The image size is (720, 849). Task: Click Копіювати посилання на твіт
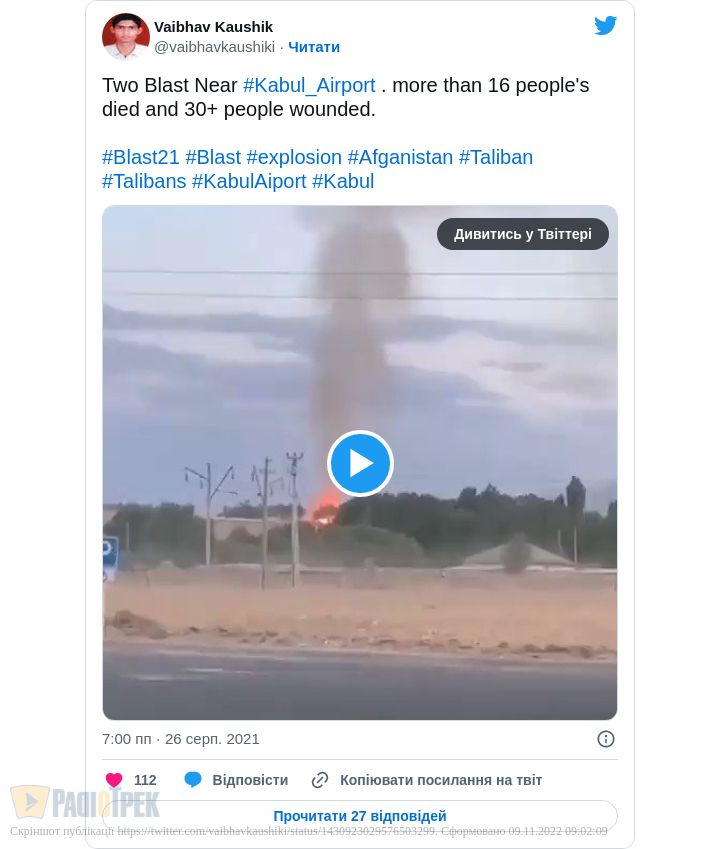pyautogui.click(x=441, y=780)
